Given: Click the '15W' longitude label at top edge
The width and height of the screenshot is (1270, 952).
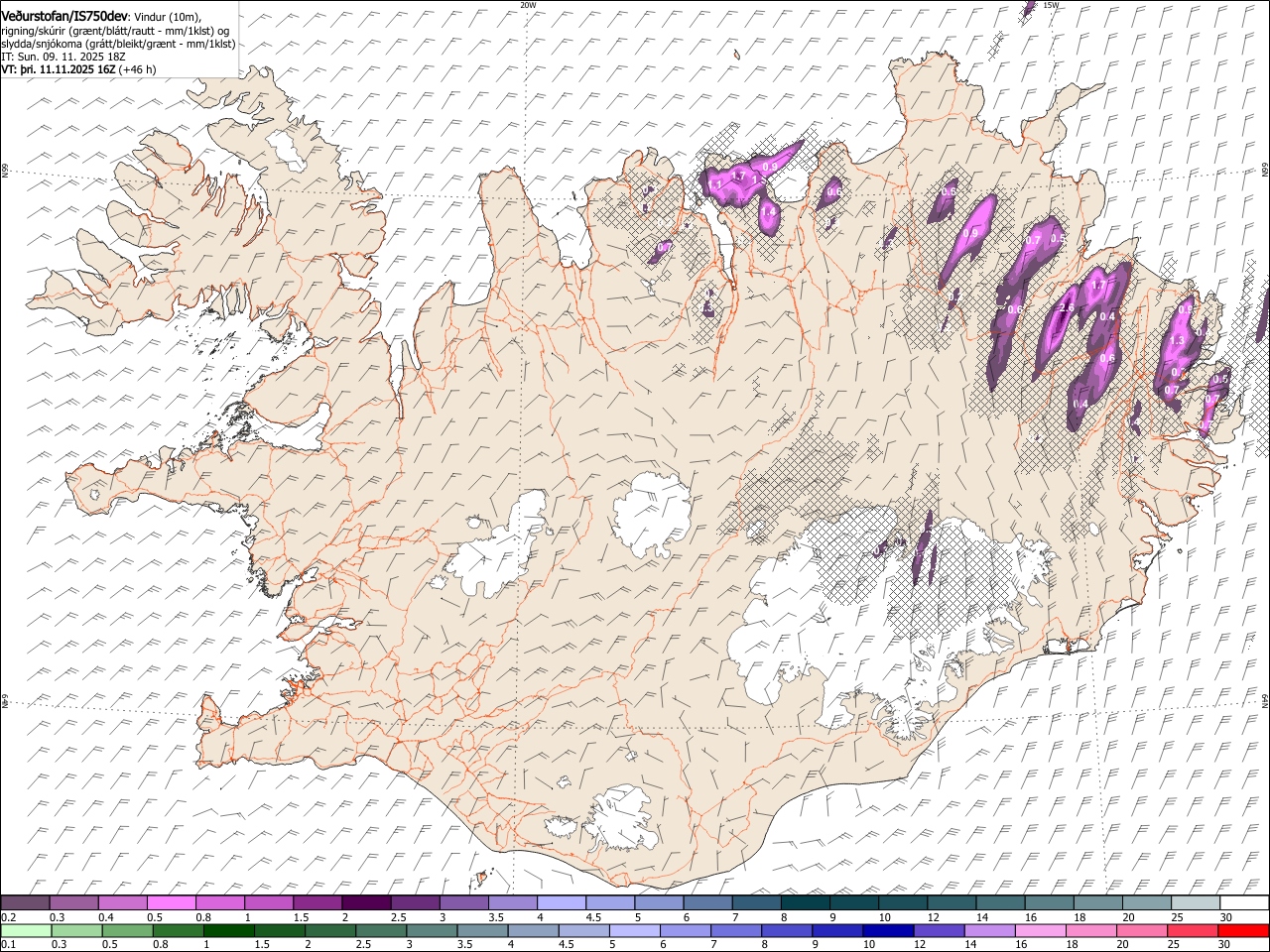Looking at the screenshot, I should coord(1053,5).
